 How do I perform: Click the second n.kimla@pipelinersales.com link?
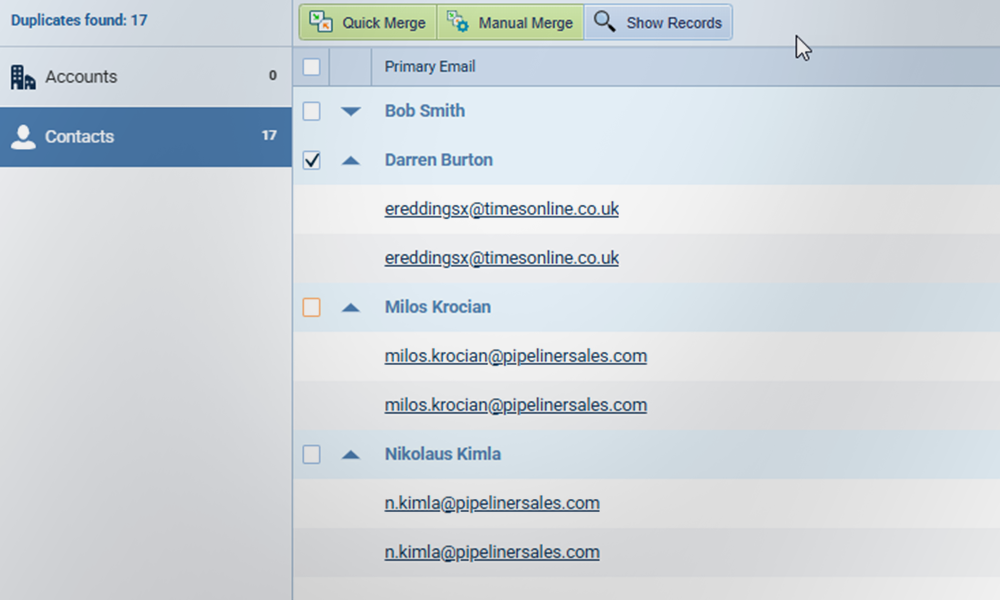point(491,552)
